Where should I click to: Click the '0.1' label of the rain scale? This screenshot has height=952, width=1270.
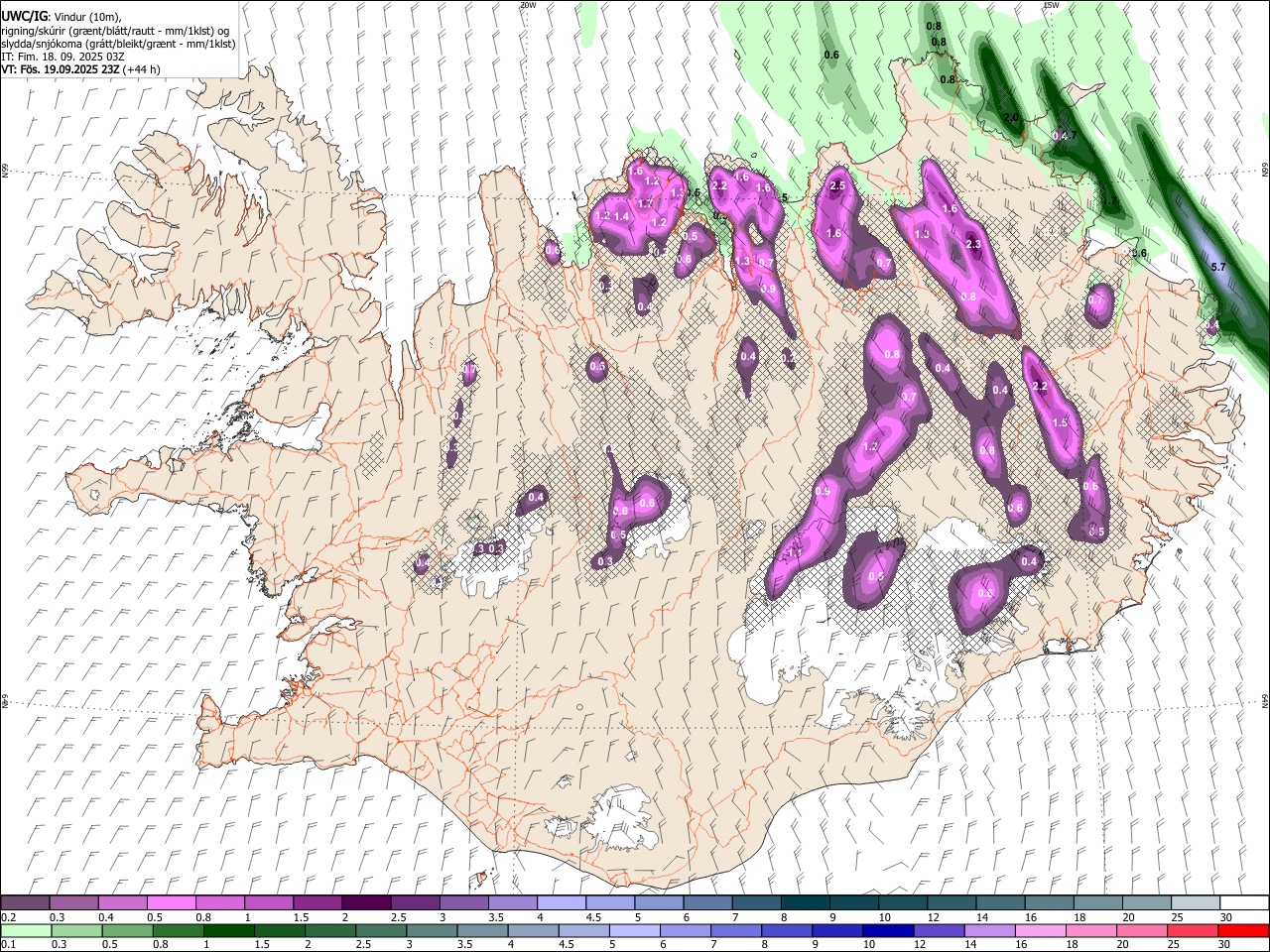tap(8, 944)
